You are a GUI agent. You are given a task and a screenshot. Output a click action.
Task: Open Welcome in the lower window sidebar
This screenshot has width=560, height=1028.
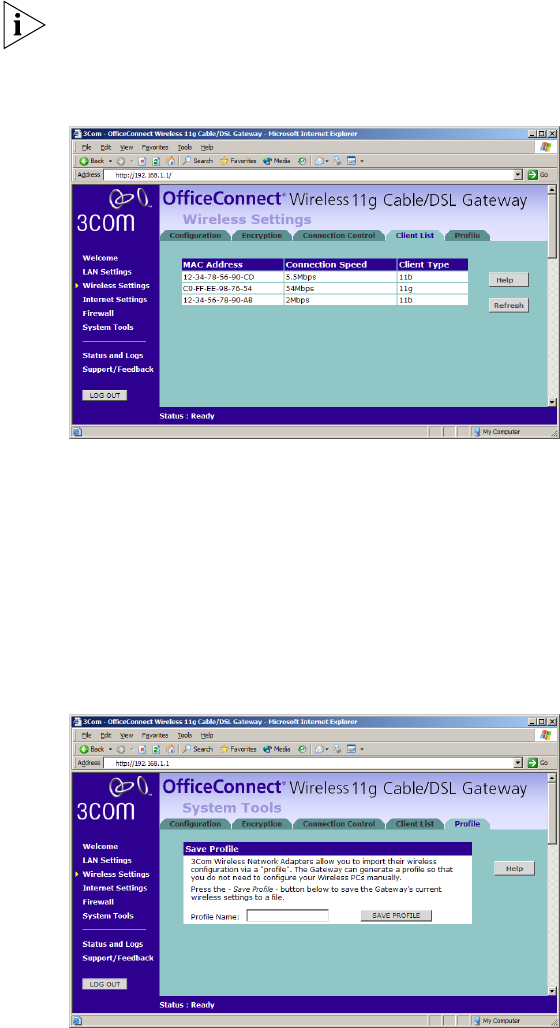100,846
